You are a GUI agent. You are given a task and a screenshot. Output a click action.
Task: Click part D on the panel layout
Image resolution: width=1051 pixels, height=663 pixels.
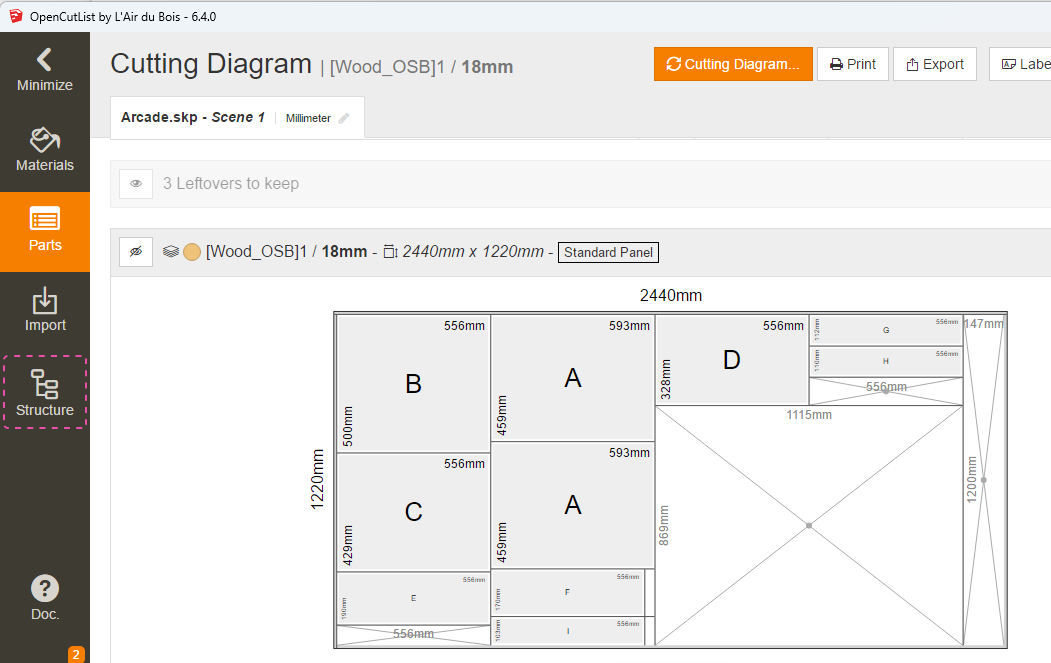click(x=731, y=361)
